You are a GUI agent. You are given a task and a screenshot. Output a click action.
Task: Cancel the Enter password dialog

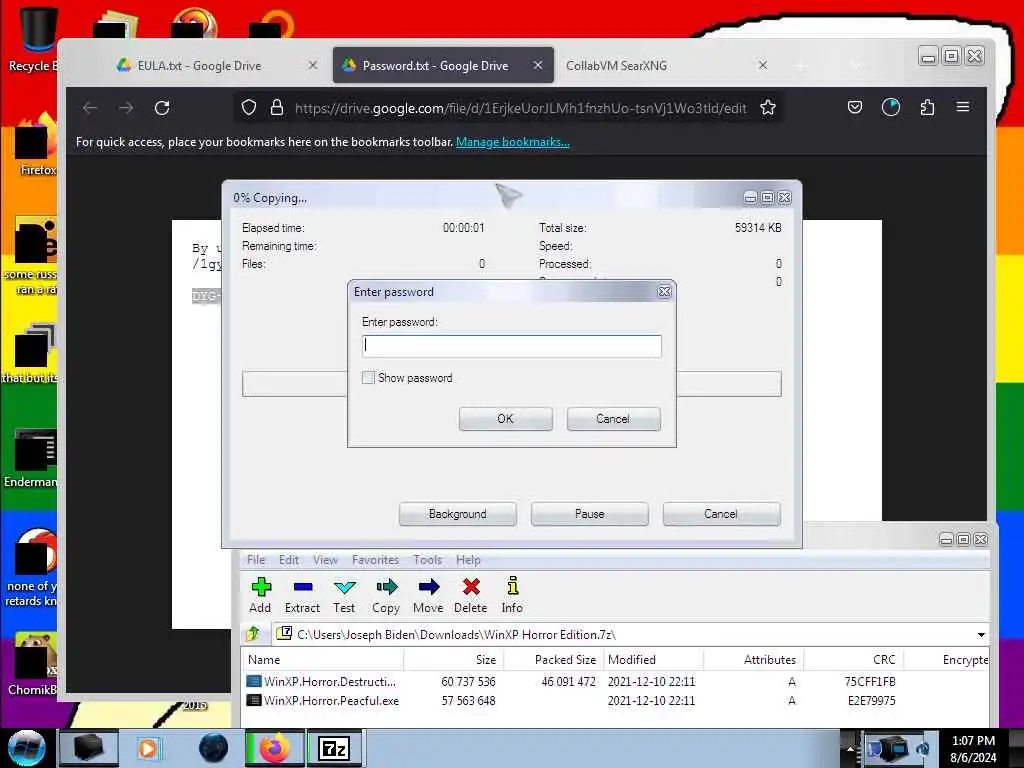click(x=613, y=419)
